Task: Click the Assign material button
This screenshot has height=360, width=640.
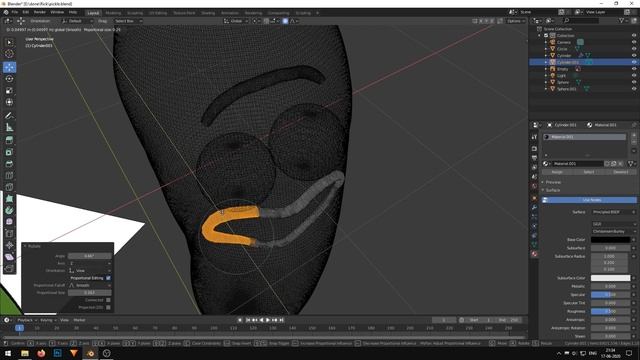Action: pos(557,172)
